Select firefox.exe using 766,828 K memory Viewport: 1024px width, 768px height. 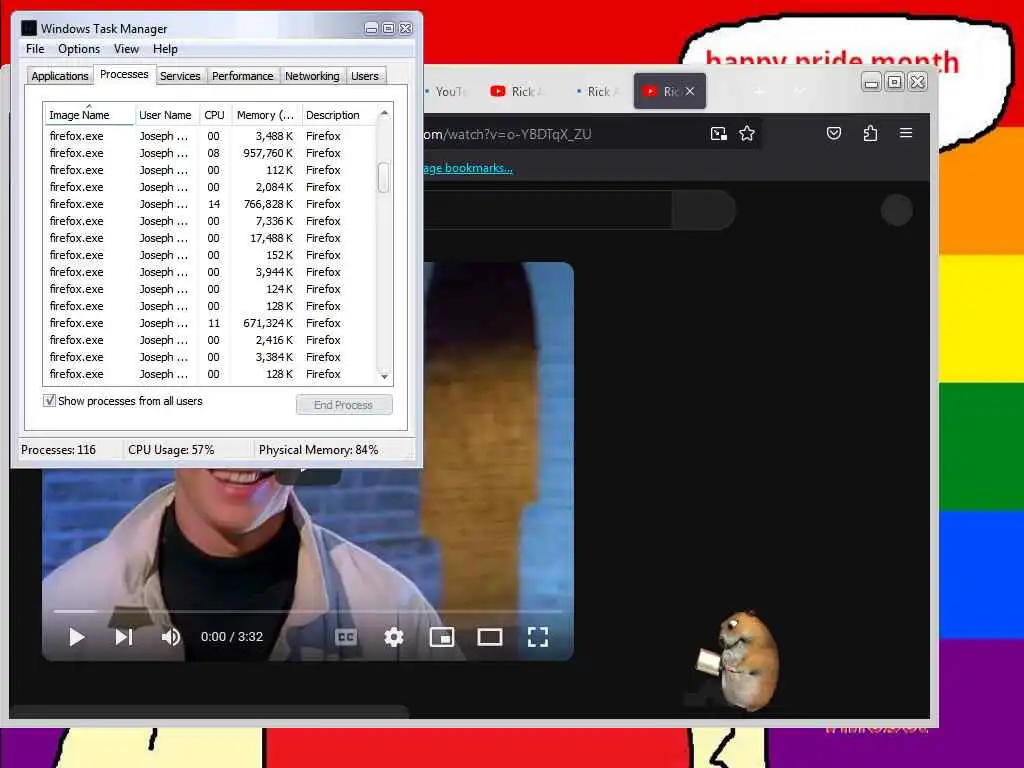[210, 204]
